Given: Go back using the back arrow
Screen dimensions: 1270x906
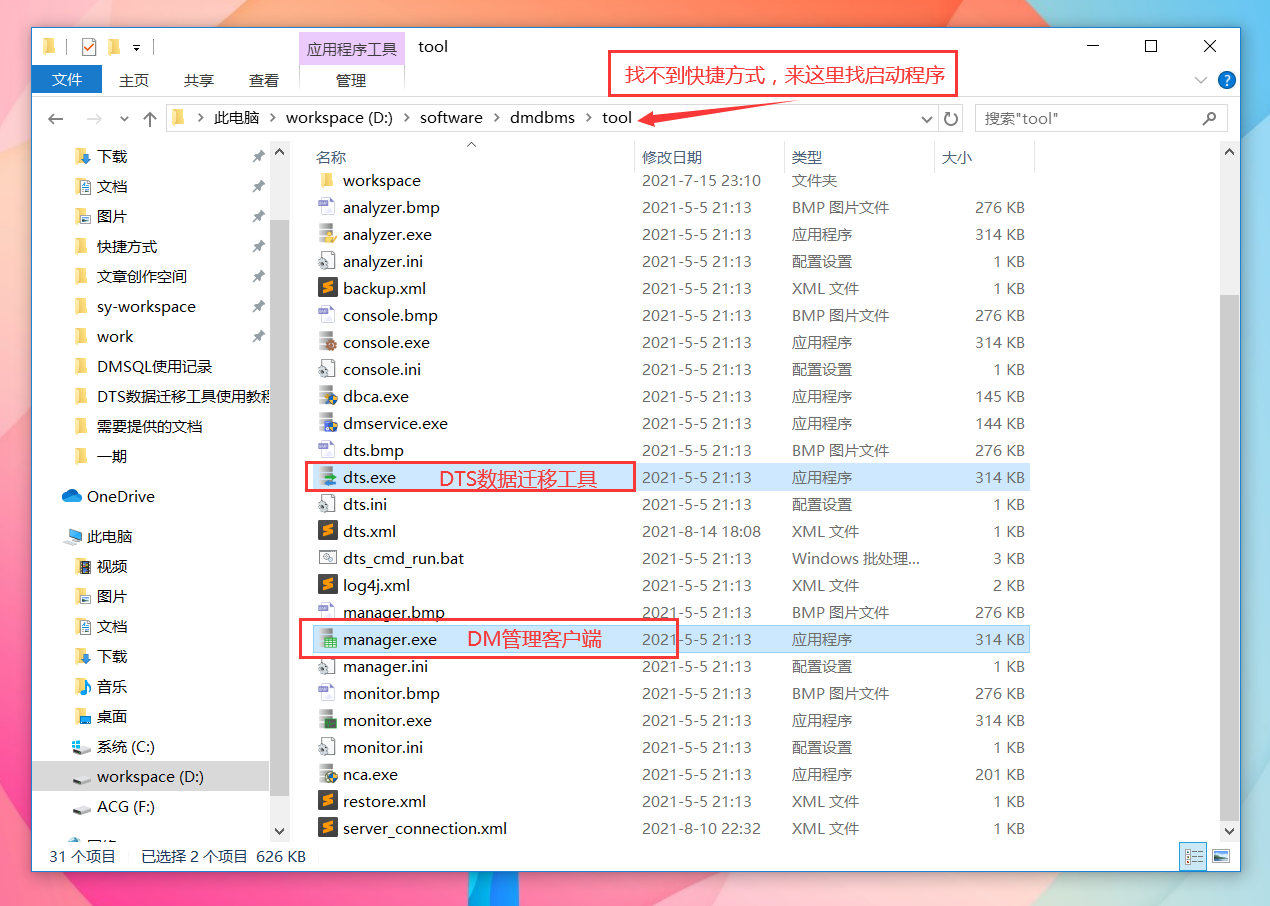Looking at the screenshot, I should coord(56,118).
